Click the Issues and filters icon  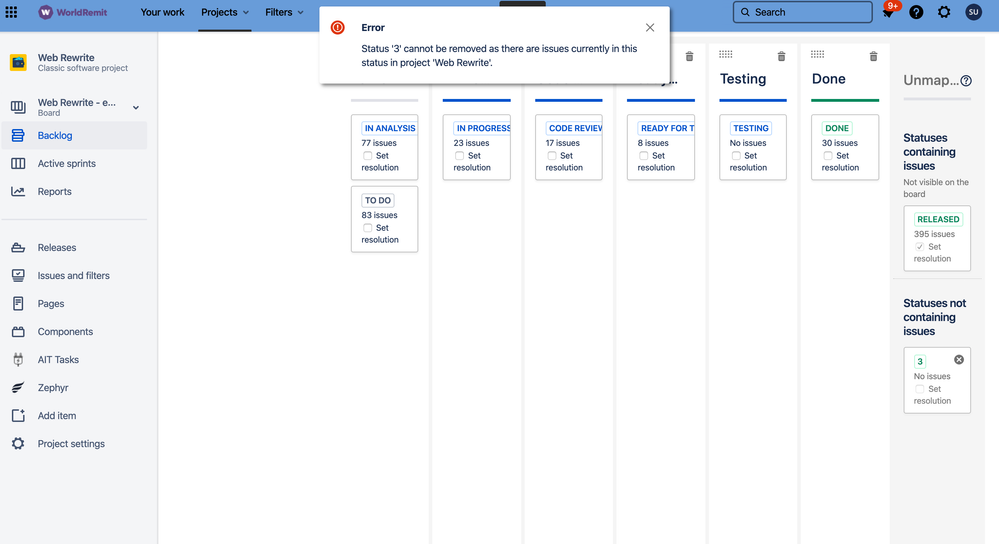(18, 276)
